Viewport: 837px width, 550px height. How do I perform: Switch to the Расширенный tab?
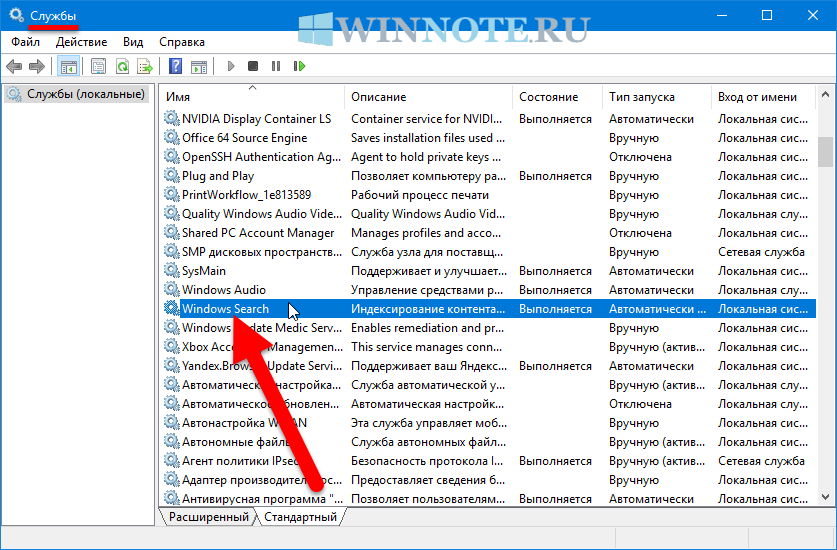pos(208,517)
